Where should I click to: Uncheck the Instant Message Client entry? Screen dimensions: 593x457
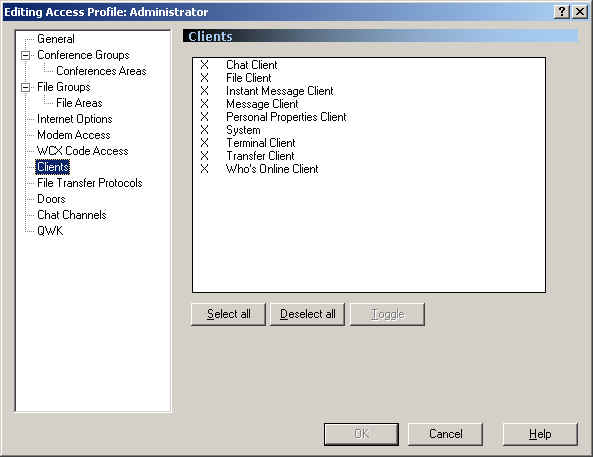click(204, 91)
